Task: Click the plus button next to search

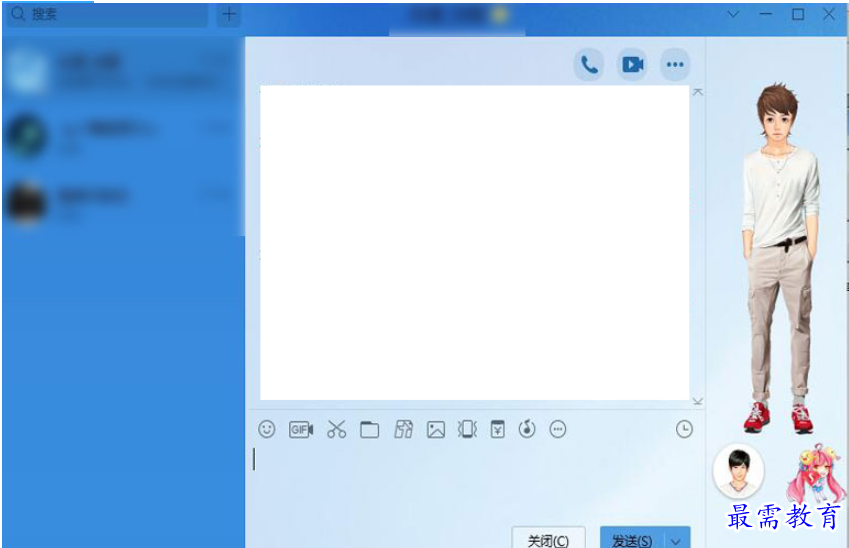Action: pyautogui.click(x=229, y=15)
